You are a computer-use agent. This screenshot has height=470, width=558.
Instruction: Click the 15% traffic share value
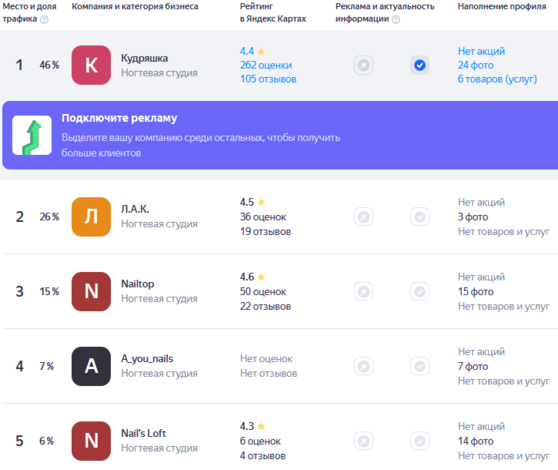[49, 291]
